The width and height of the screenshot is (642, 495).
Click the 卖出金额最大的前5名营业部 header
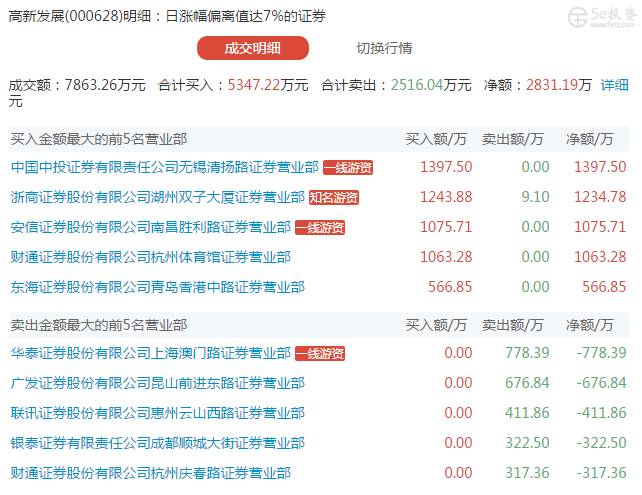pyautogui.click(x=99, y=325)
